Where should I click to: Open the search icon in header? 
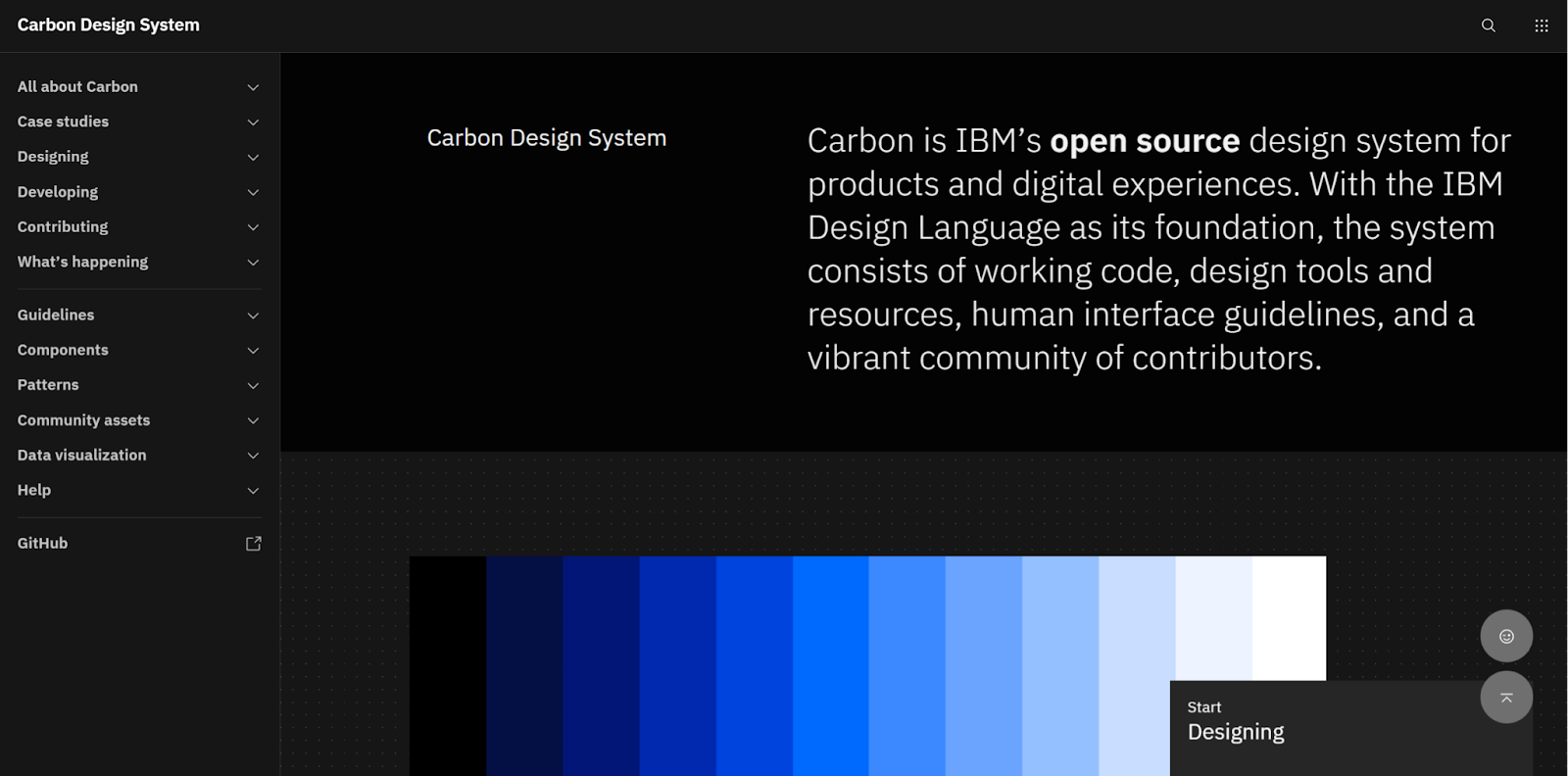tap(1488, 25)
